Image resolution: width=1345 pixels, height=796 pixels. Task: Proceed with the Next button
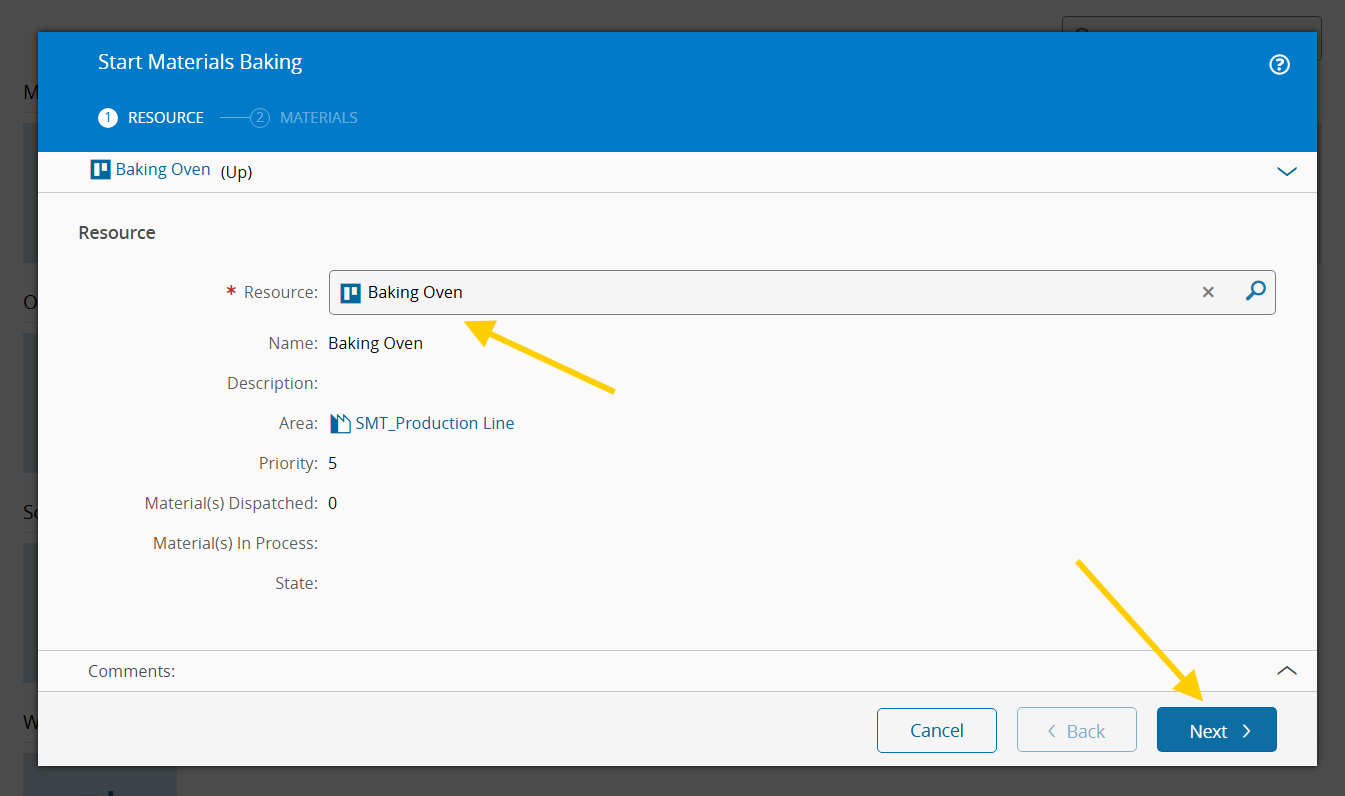coord(1208,730)
